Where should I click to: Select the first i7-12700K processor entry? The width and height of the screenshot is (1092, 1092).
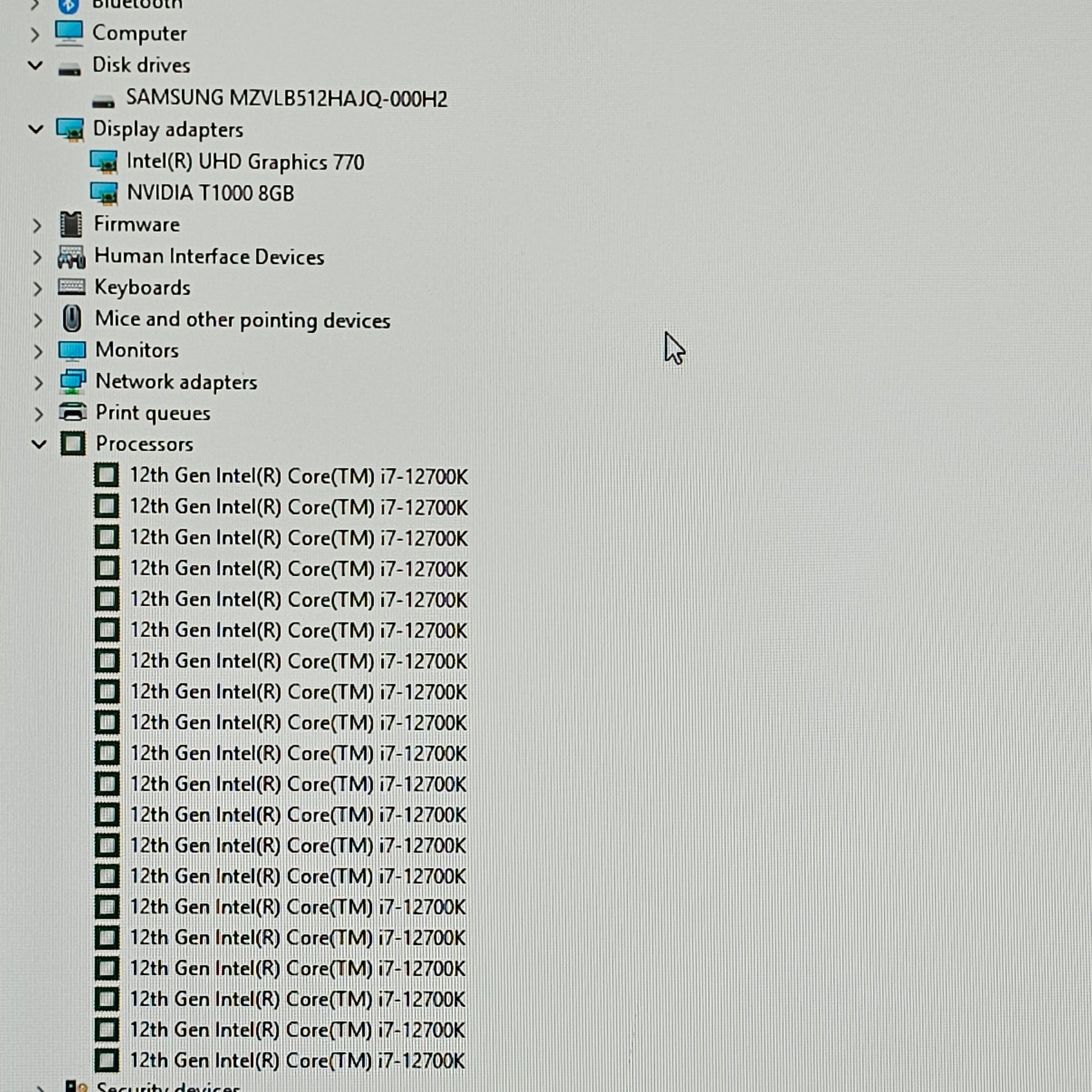tap(299, 476)
